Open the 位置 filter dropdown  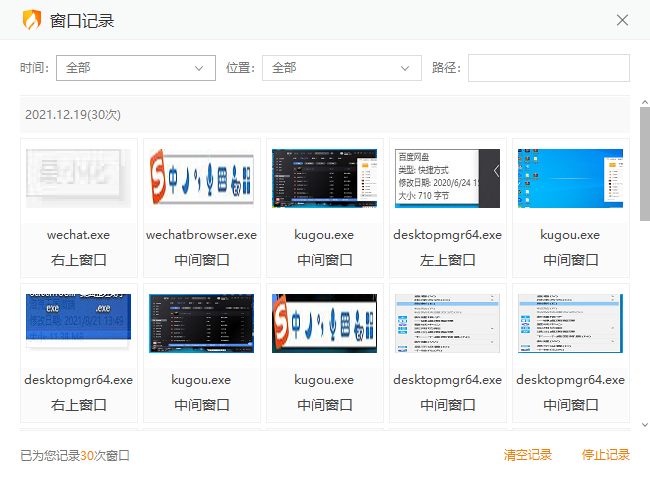click(x=342, y=68)
